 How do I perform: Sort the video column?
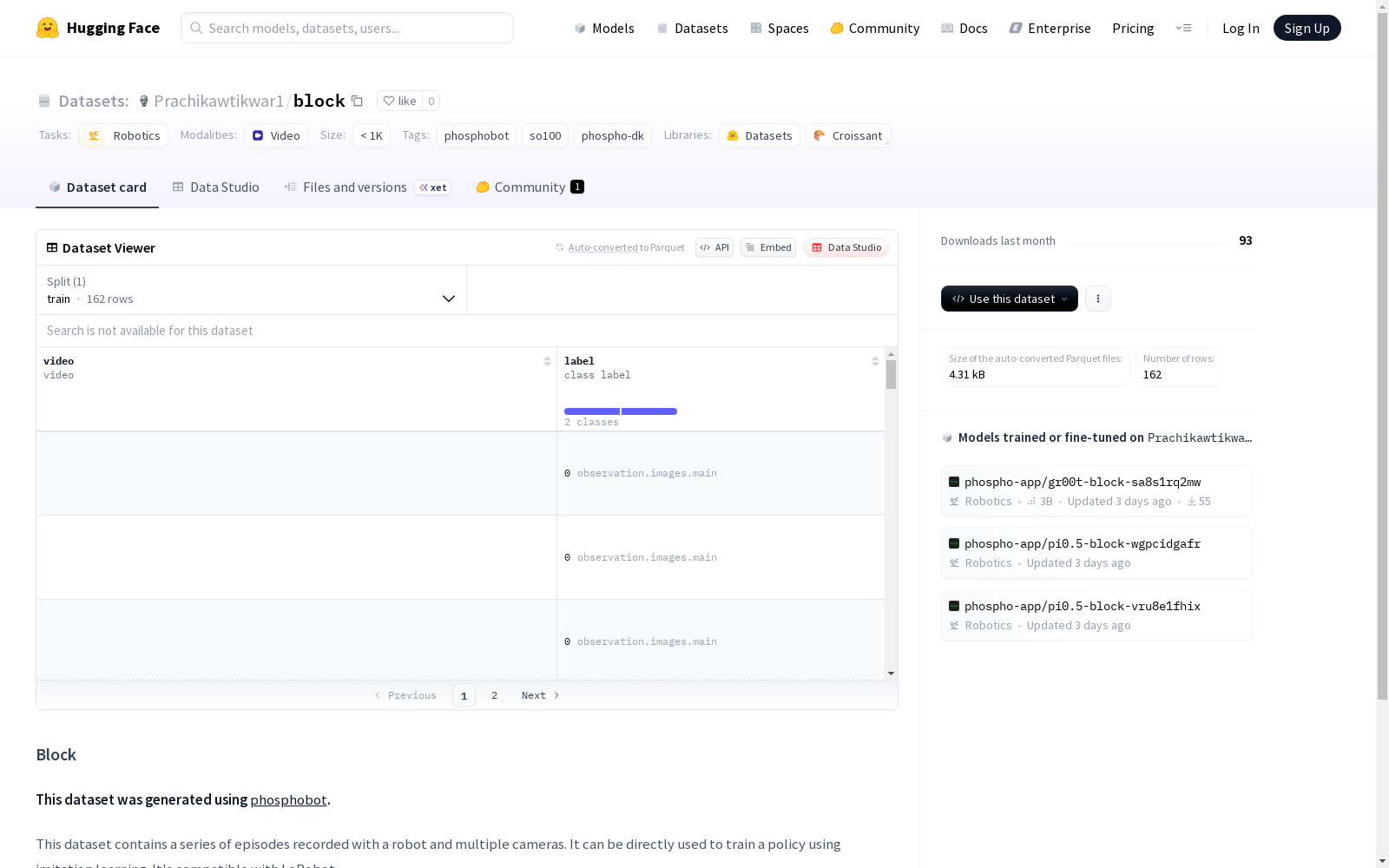pyautogui.click(x=547, y=361)
